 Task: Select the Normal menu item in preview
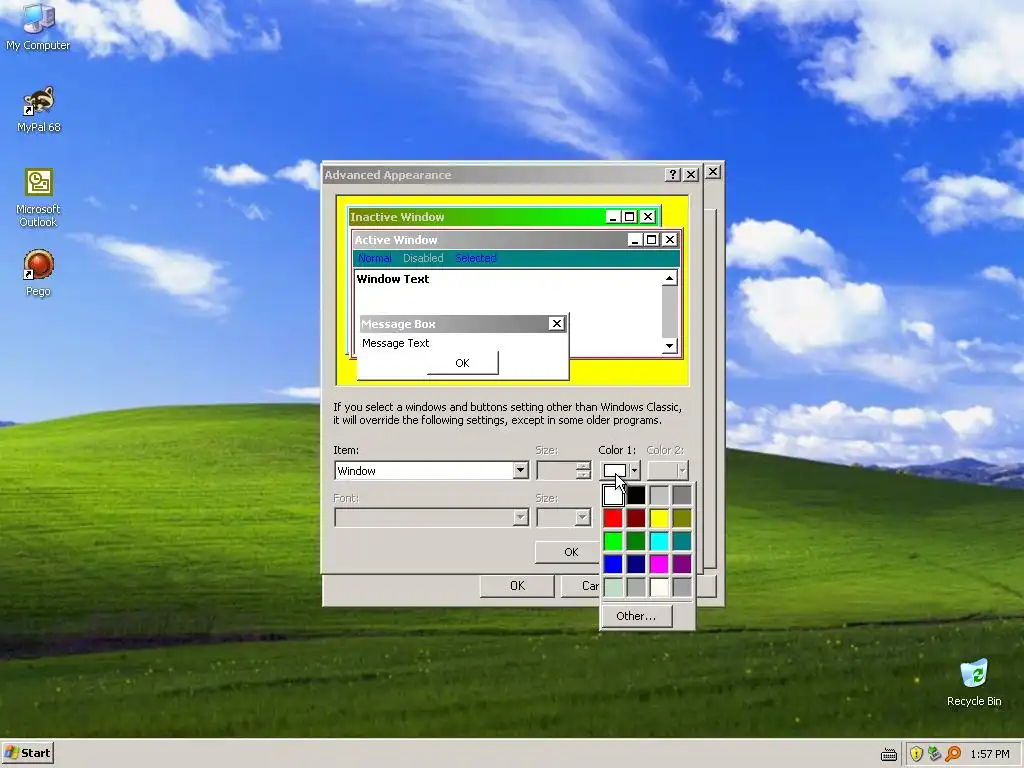[375, 258]
